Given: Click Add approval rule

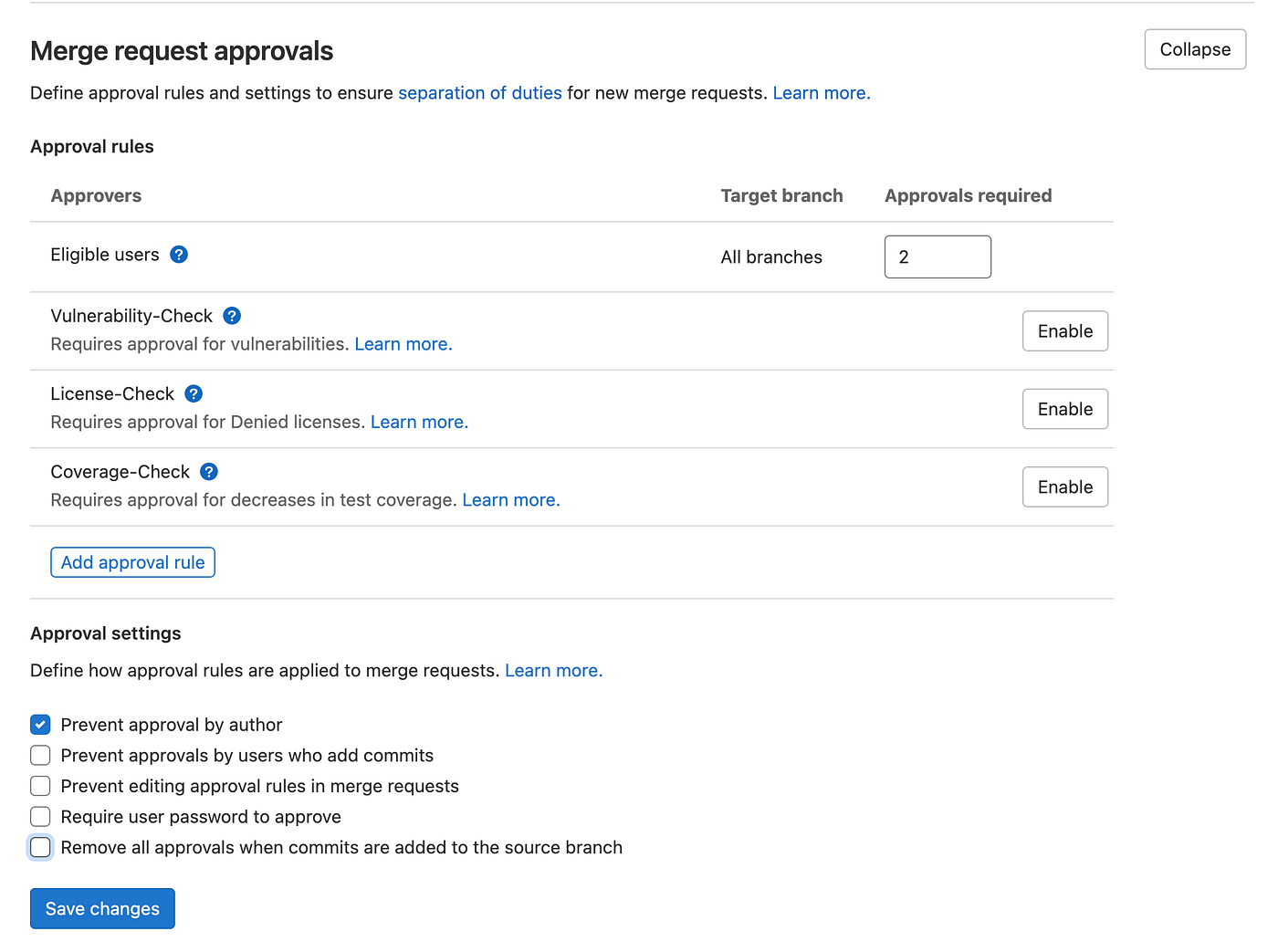Looking at the screenshot, I should [x=132, y=561].
